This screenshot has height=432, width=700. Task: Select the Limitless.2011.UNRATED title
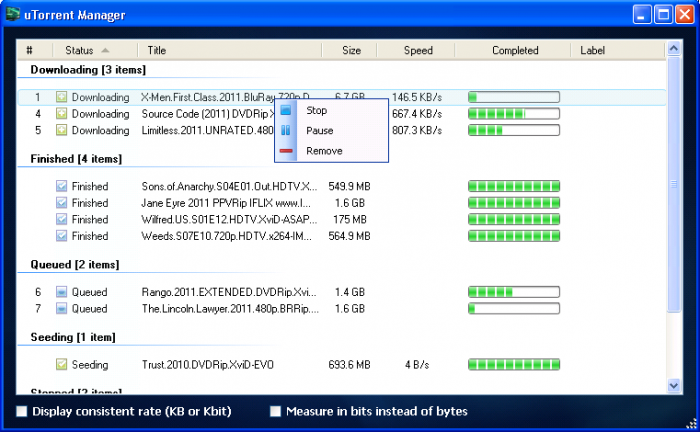click(208, 130)
